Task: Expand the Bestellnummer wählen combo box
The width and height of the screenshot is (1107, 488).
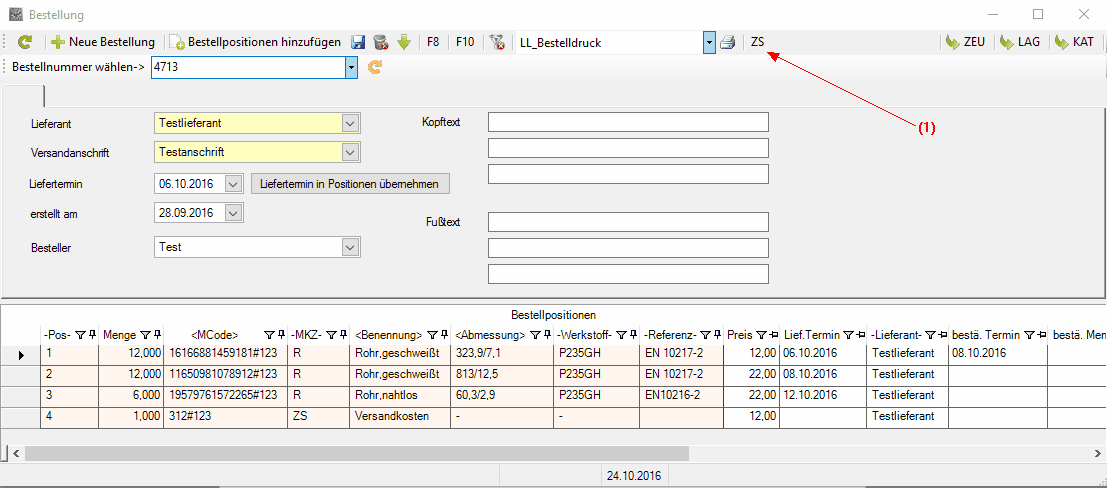Action: tap(351, 68)
